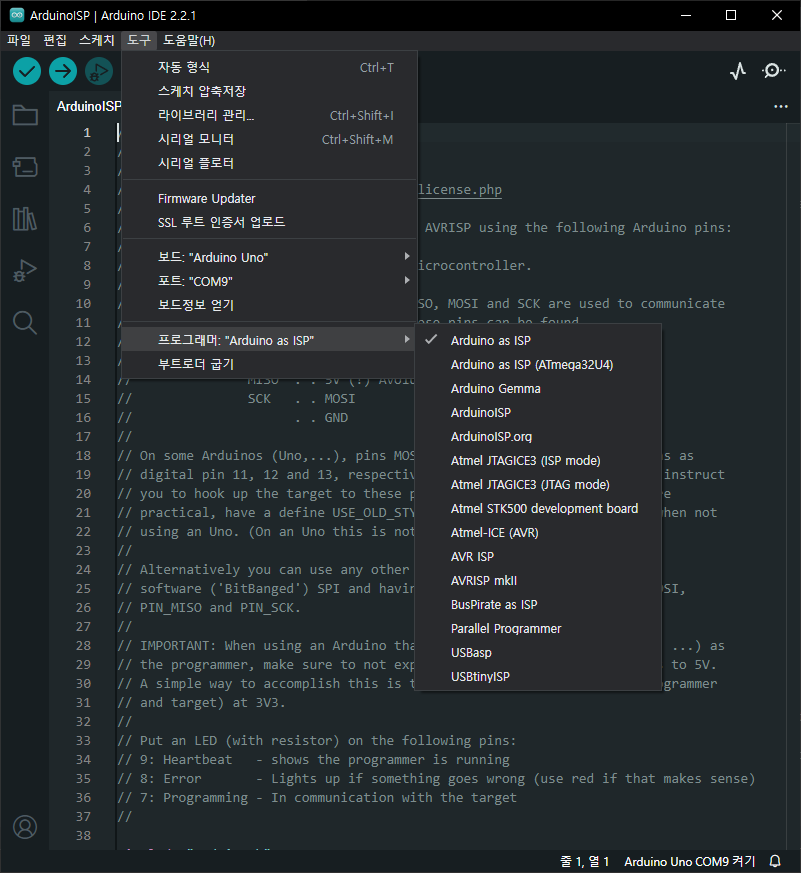This screenshot has width=801, height=873.
Task: Expand the 프로그래머: "Arduino as ISP" submenu
Action: 269,340
